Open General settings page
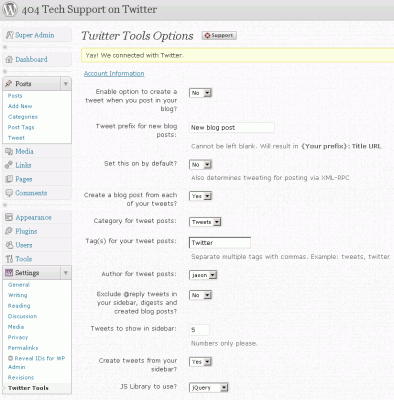The height and width of the screenshot is (400, 394). (x=19, y=285)
